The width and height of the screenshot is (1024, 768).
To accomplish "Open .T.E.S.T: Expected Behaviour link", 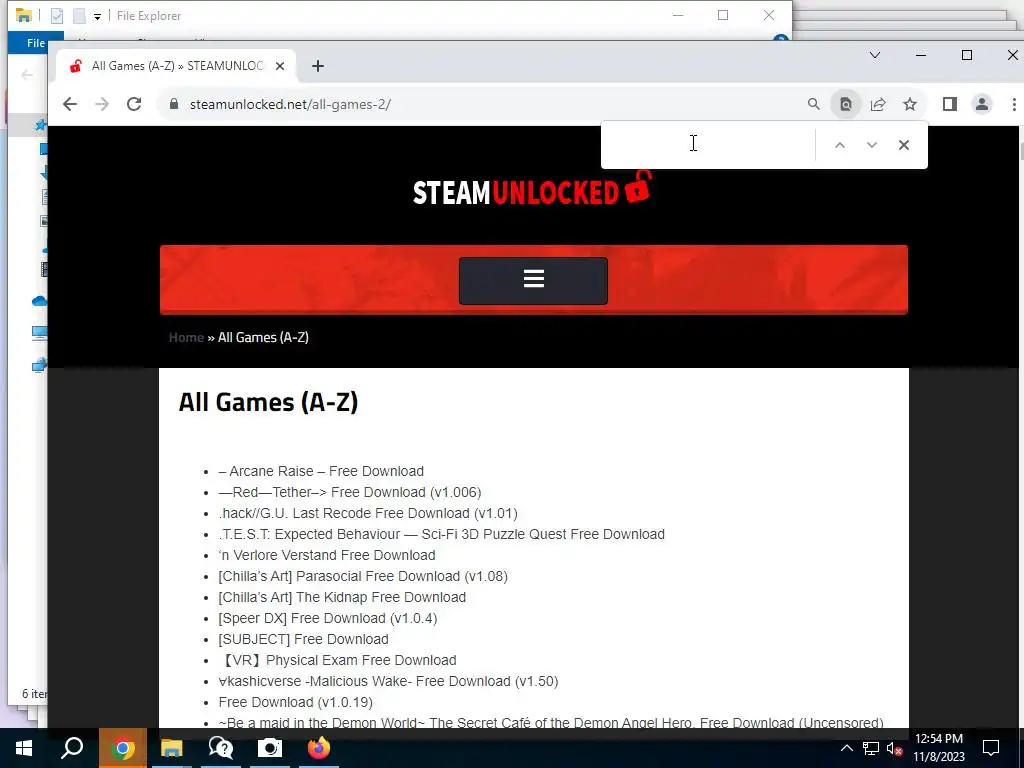I will point(441,534).
